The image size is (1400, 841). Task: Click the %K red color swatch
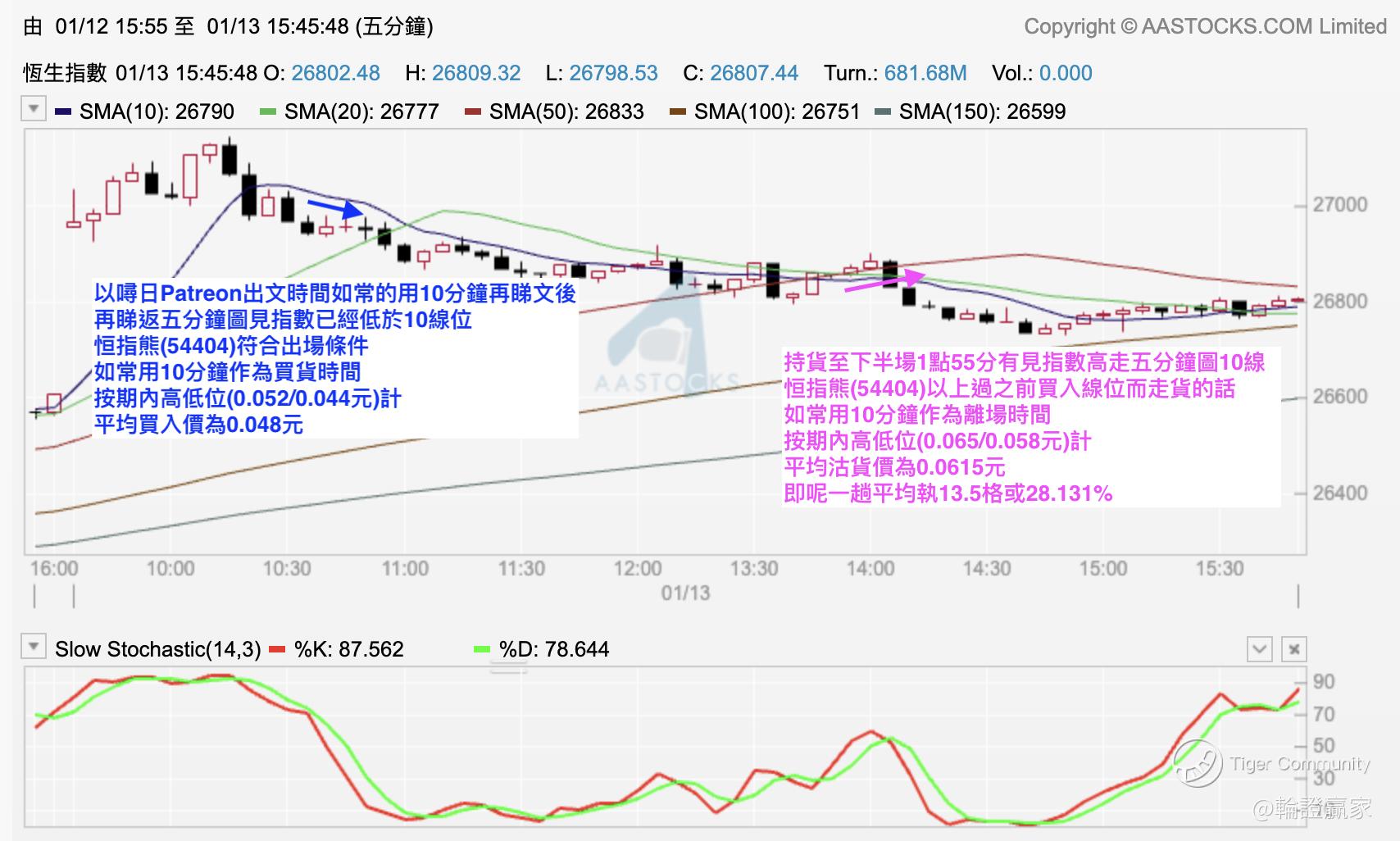click(278, 650)
